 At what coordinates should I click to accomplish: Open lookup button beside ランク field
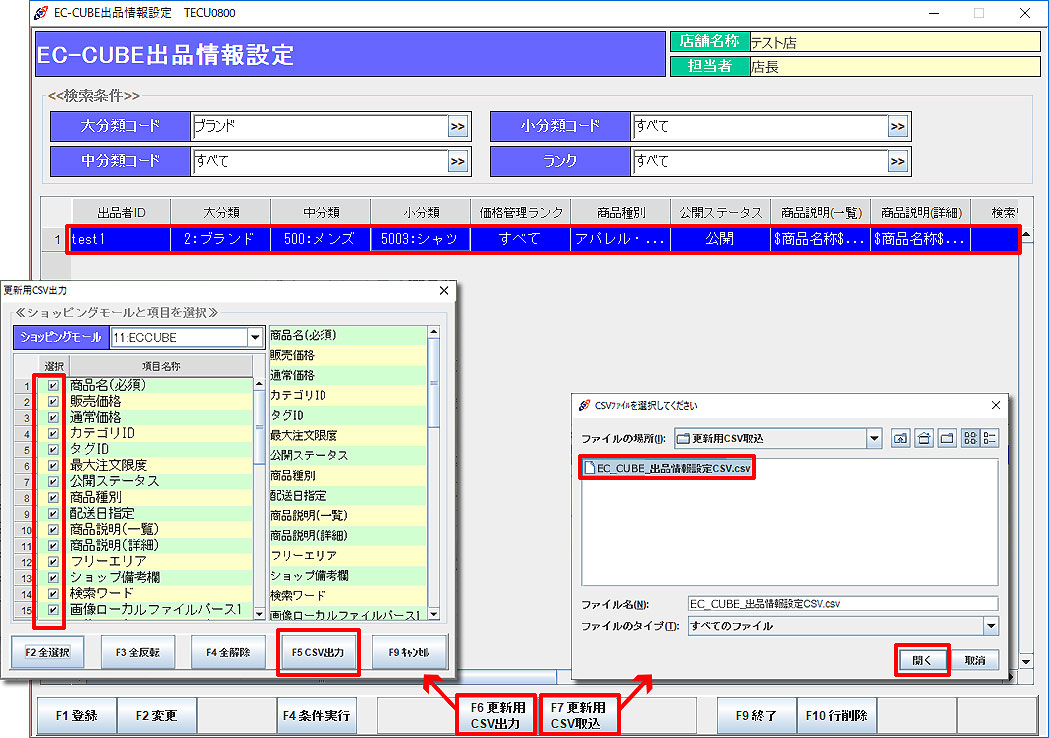898,162
